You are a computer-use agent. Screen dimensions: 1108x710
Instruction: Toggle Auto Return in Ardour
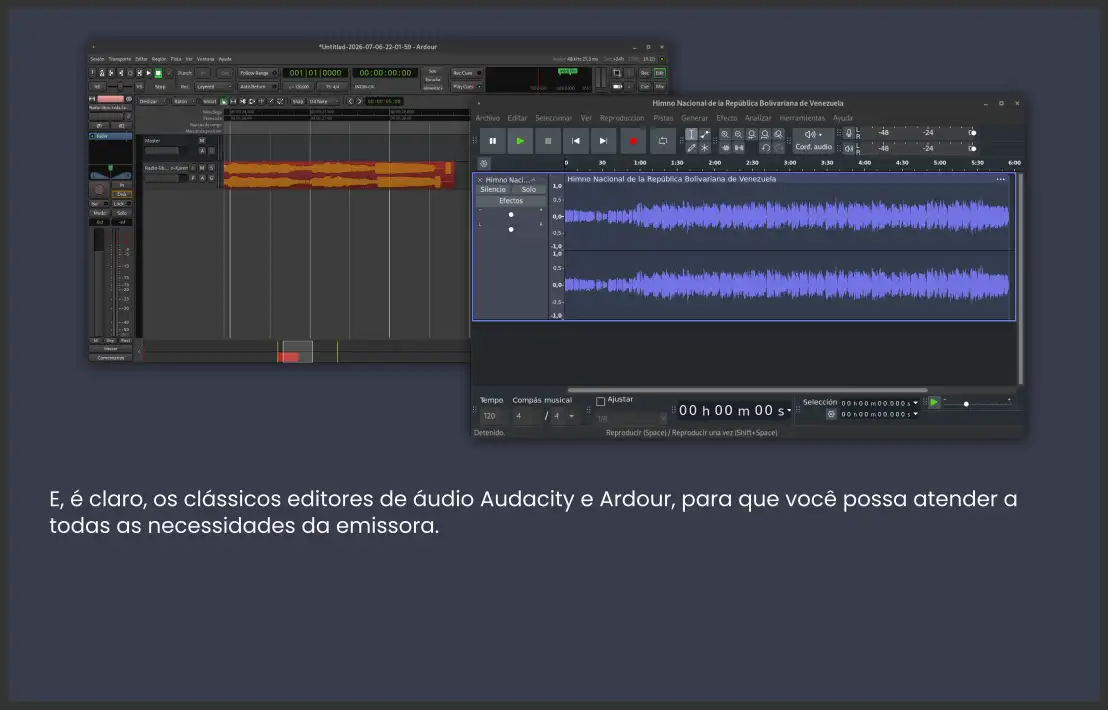(257, 87)
